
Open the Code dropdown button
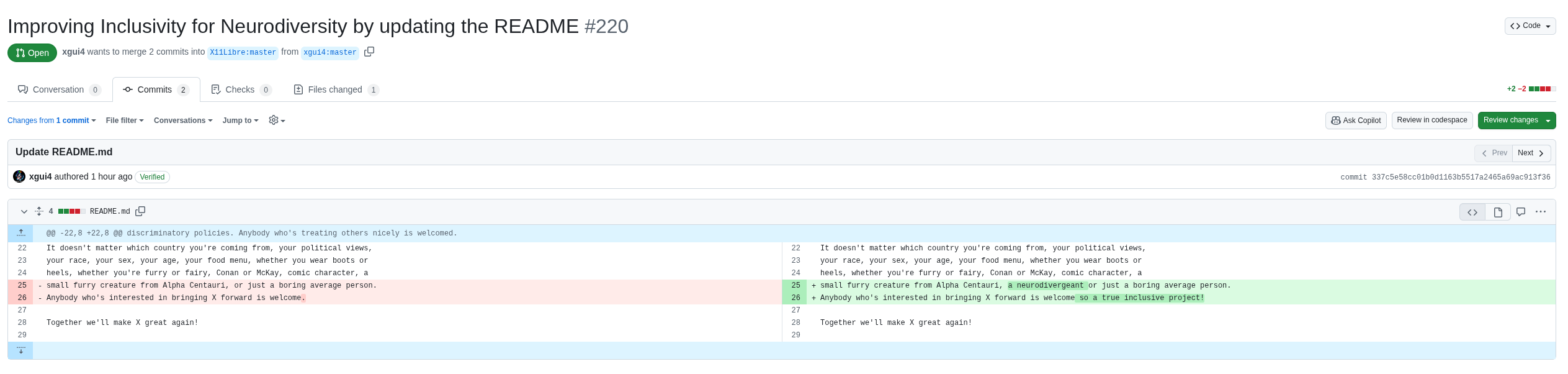coord(1530,26)
